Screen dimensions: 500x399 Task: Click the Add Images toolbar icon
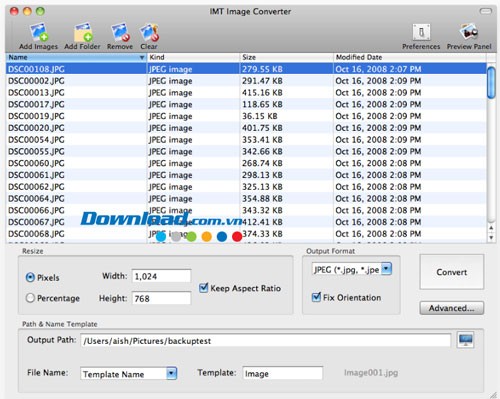pos(39,36)
